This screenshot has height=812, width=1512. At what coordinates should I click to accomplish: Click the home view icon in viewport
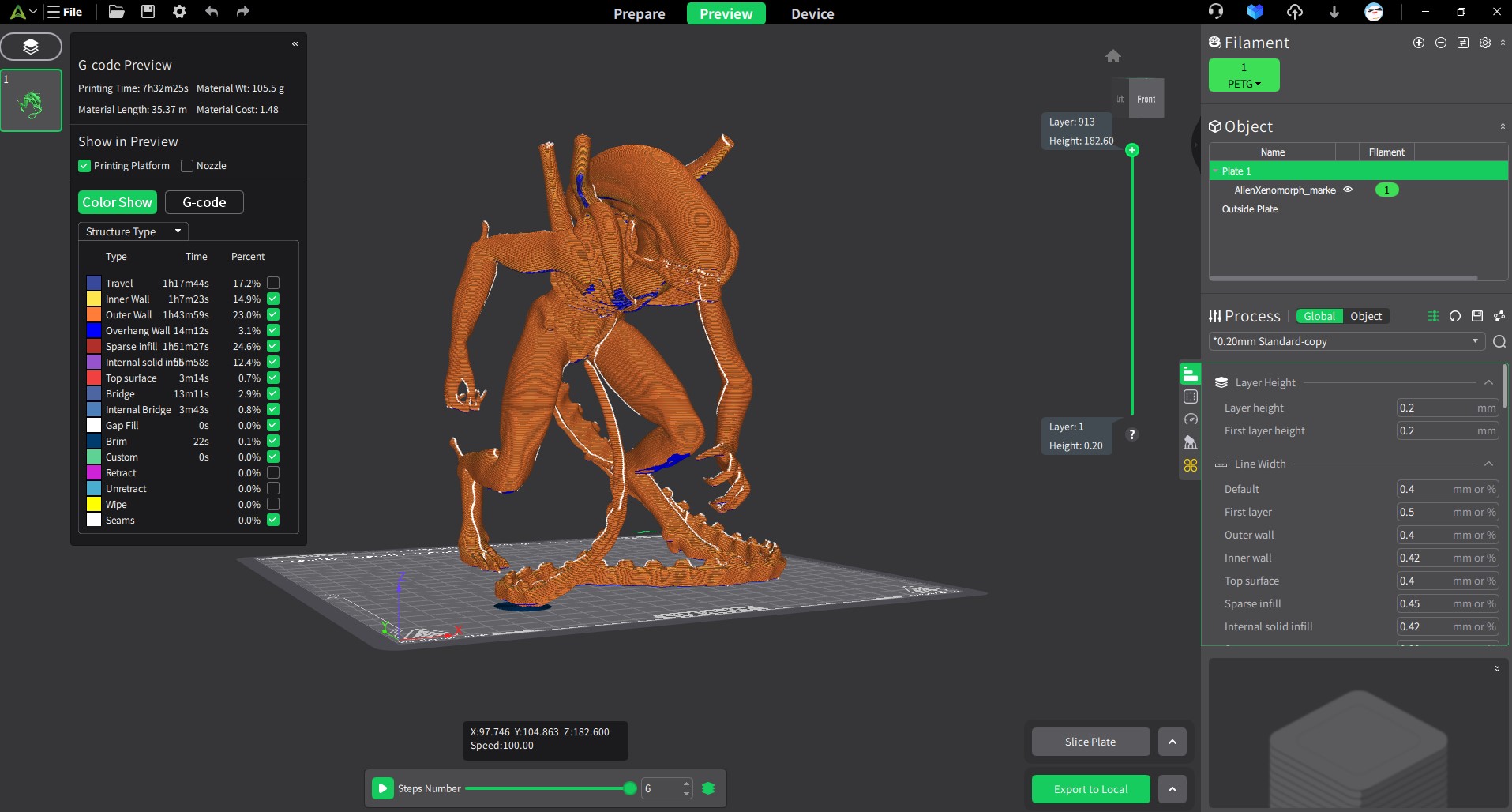1113,56
